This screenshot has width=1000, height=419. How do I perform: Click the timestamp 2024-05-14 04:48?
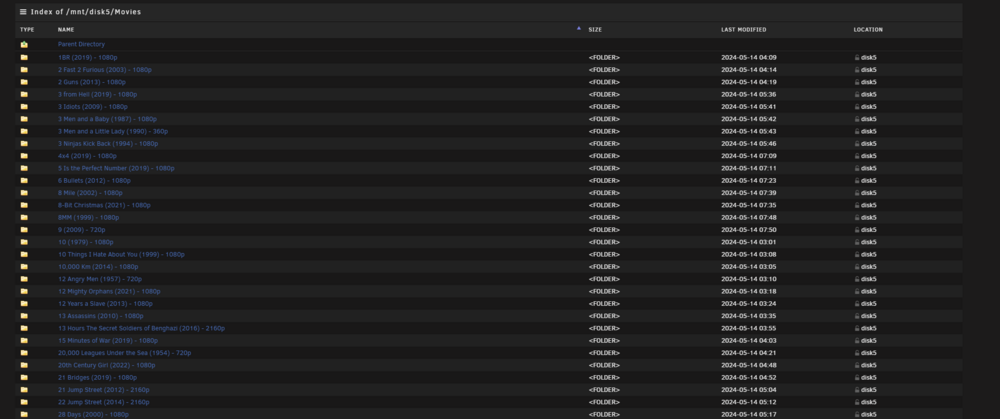749,365
